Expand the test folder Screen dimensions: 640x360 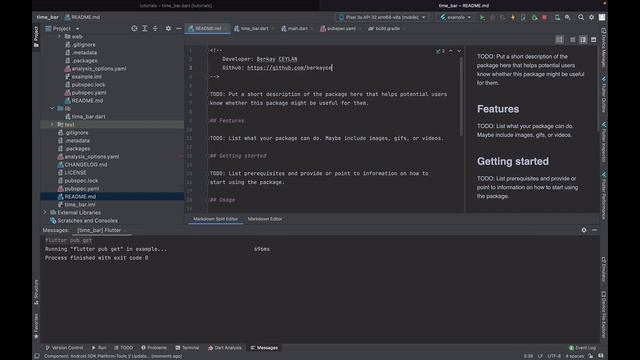pyautogui.click(x=52, y=124)
